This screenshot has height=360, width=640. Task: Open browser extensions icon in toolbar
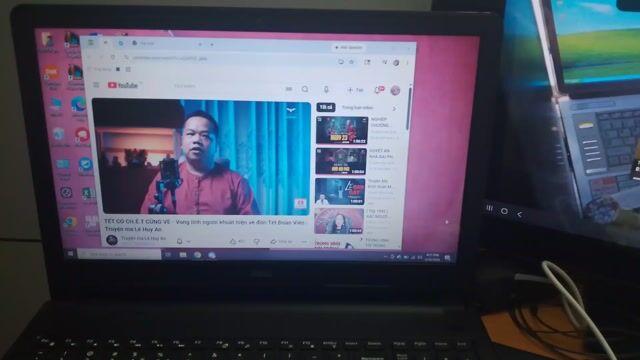(367, 62)
